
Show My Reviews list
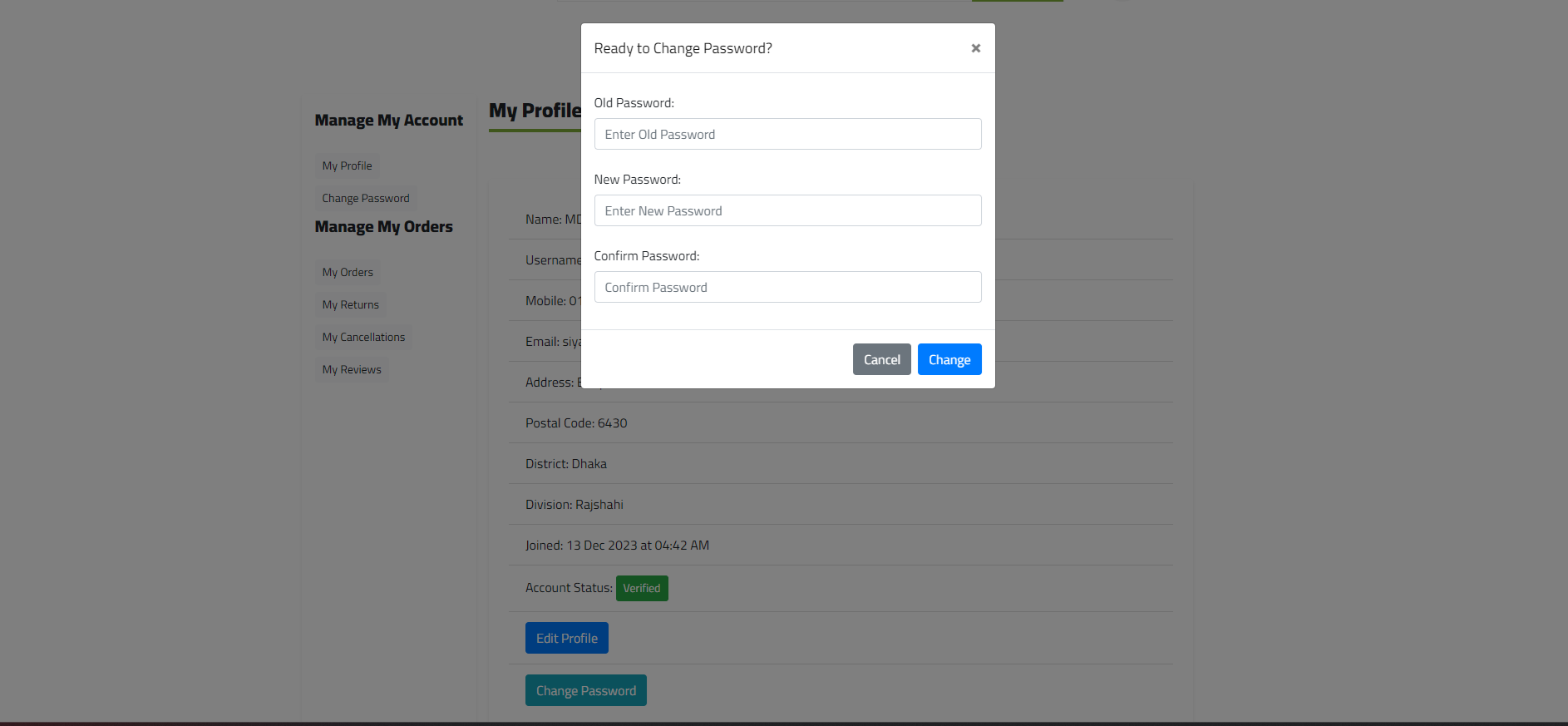tap(352, 369)
